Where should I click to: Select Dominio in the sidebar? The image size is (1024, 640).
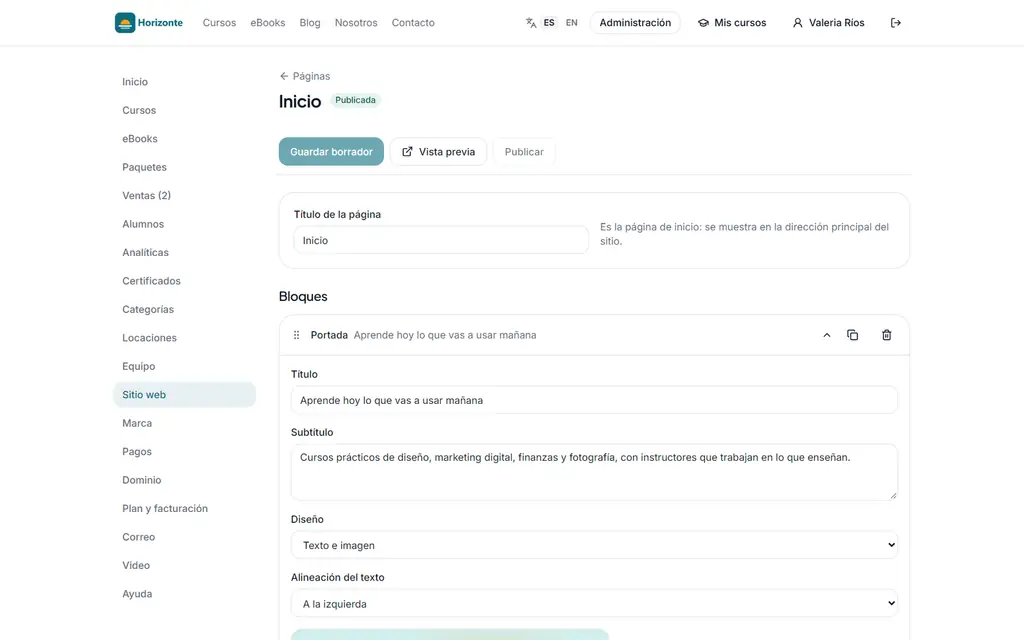184,480
